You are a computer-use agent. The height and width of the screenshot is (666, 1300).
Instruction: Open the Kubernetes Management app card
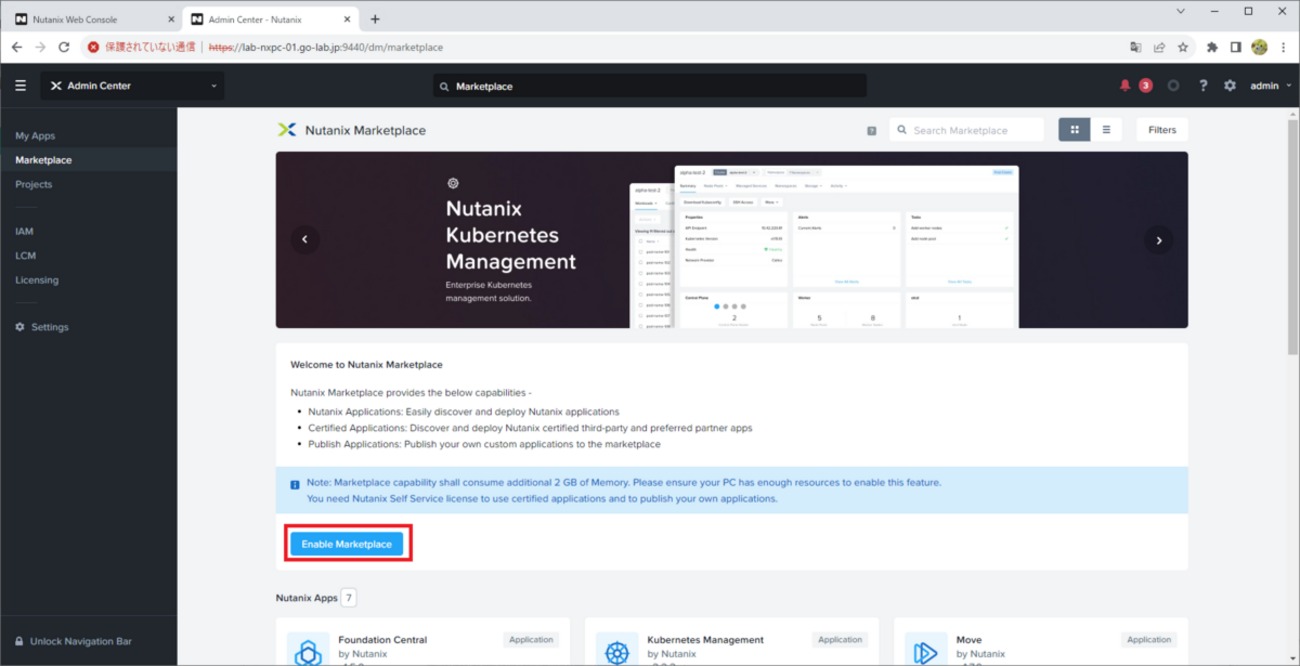coord(732,642)
